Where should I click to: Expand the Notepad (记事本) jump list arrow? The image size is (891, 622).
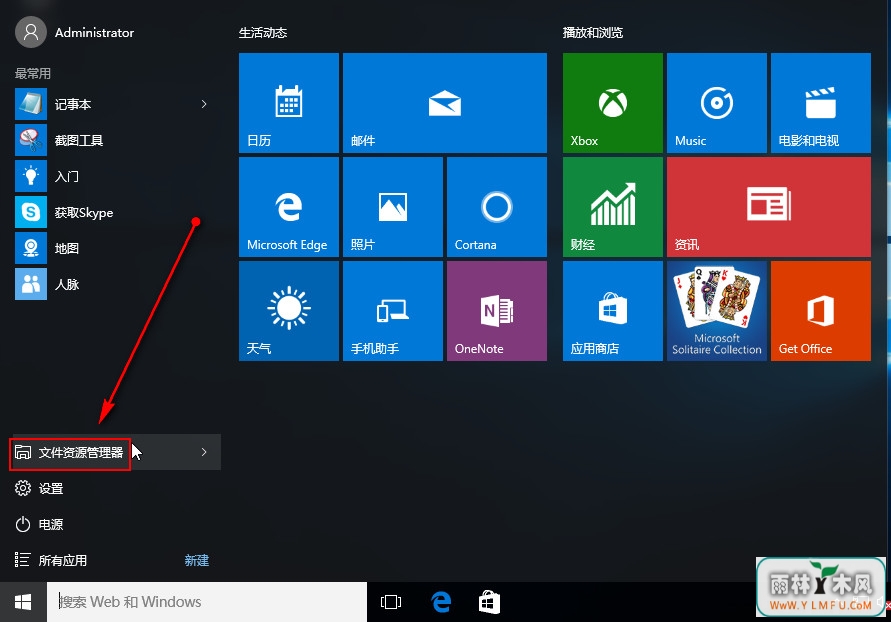point(204,104)
